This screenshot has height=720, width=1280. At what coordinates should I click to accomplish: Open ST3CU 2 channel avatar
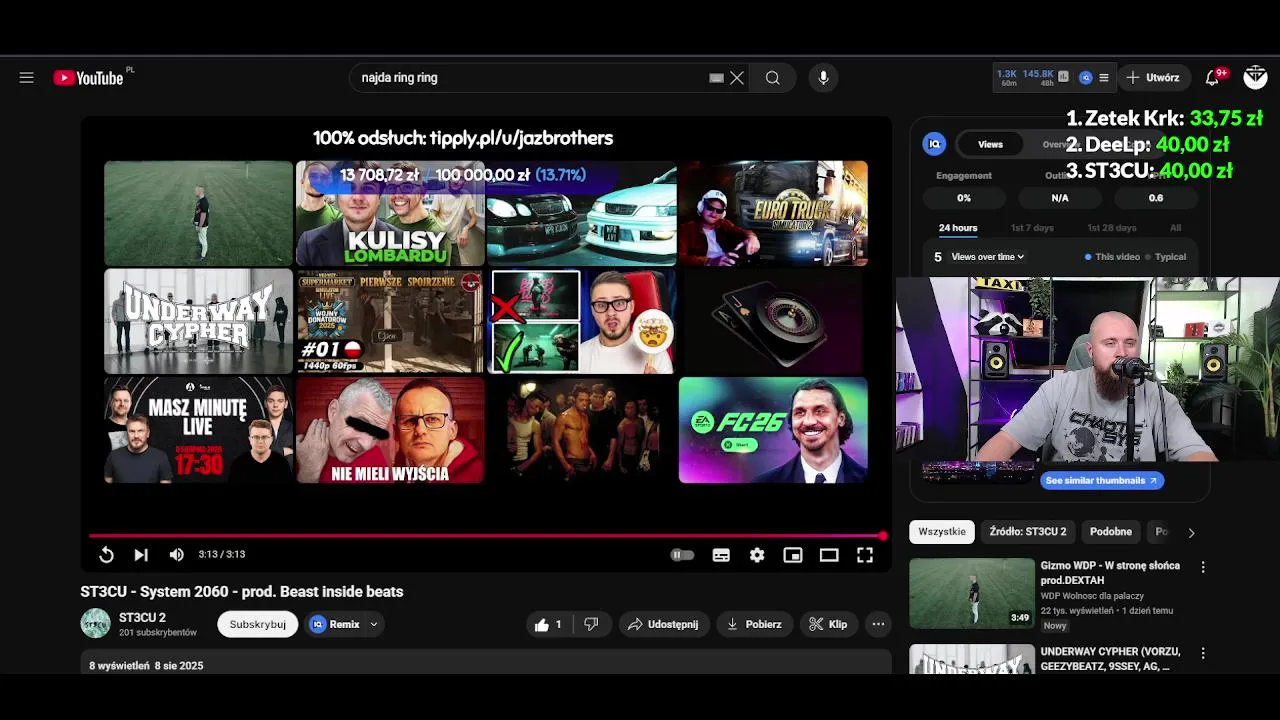96,624
